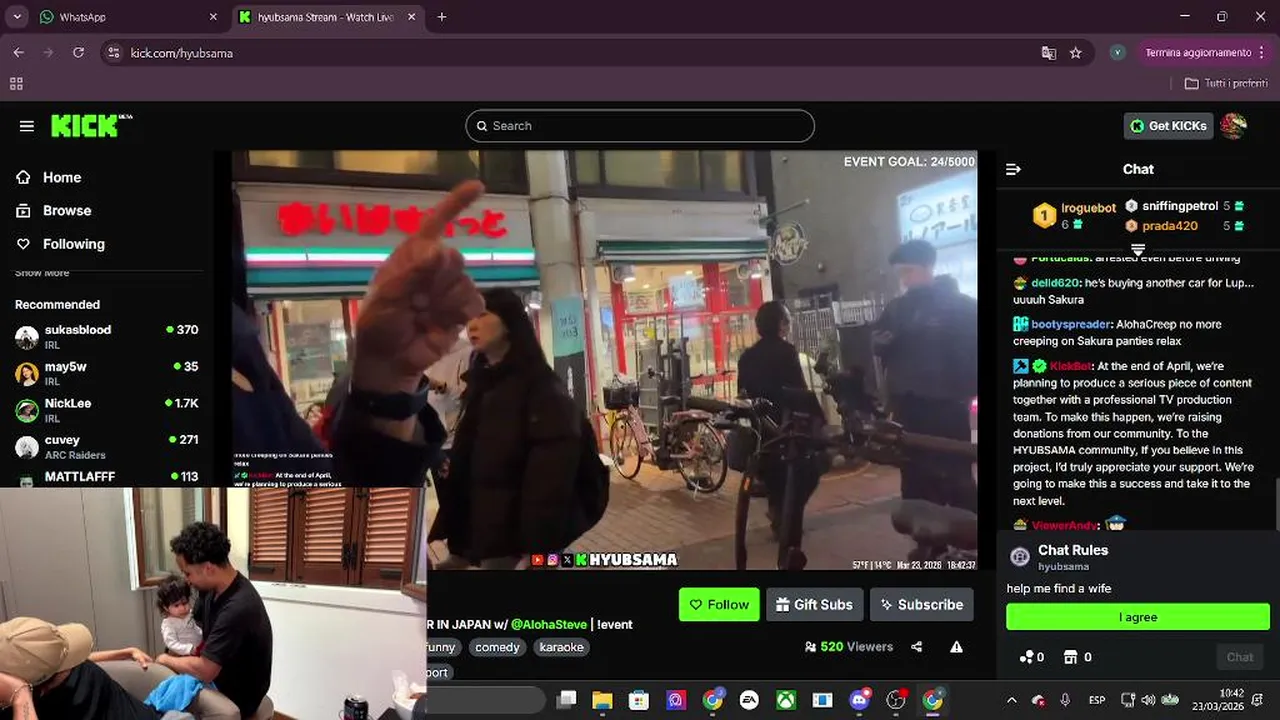The height and width of the screenshot is (720, 1280).
Task: Go back to previous page
Action: click(x=19, y=53)
